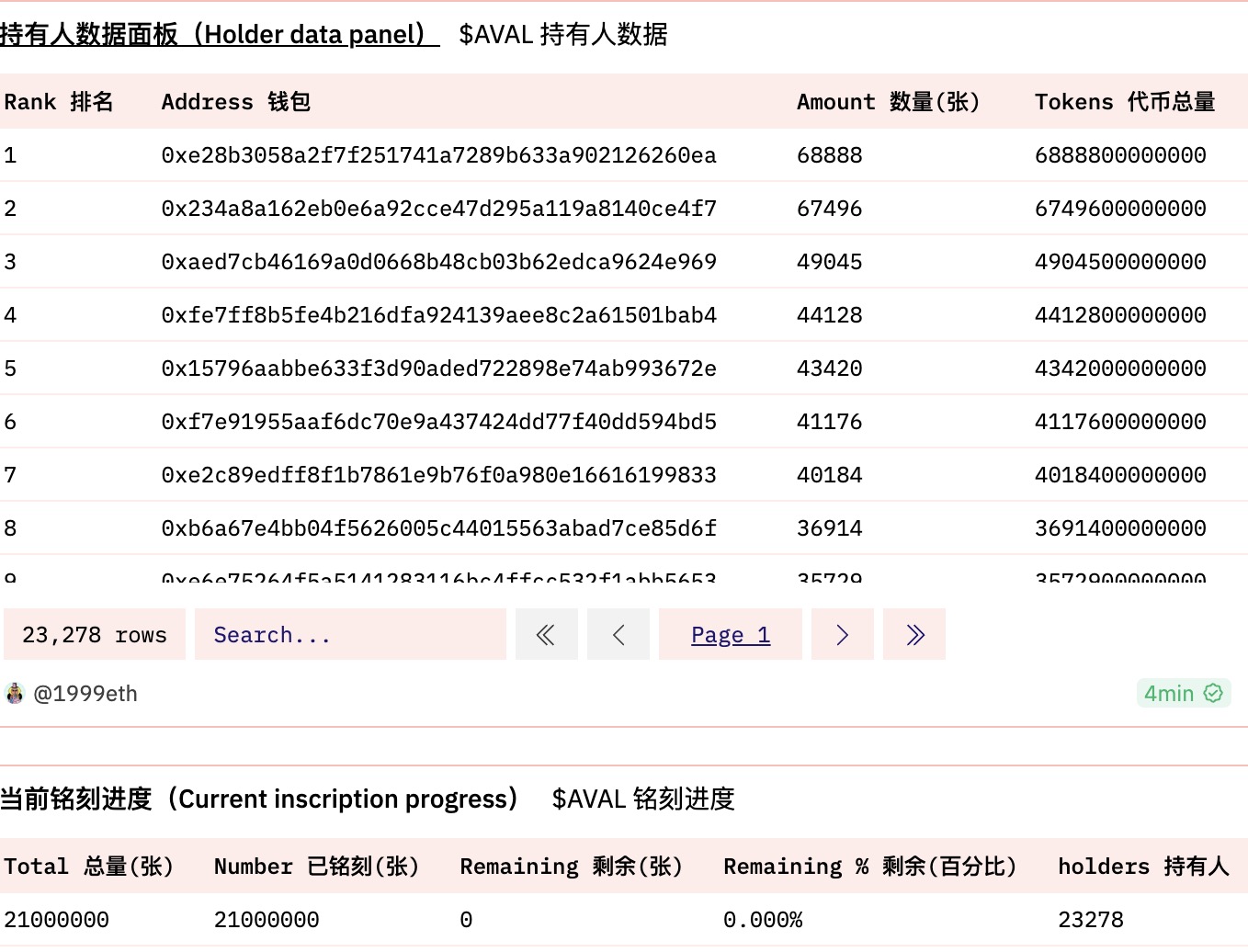
Task: Jump to last page using double-right chevron
Action: 914,634
